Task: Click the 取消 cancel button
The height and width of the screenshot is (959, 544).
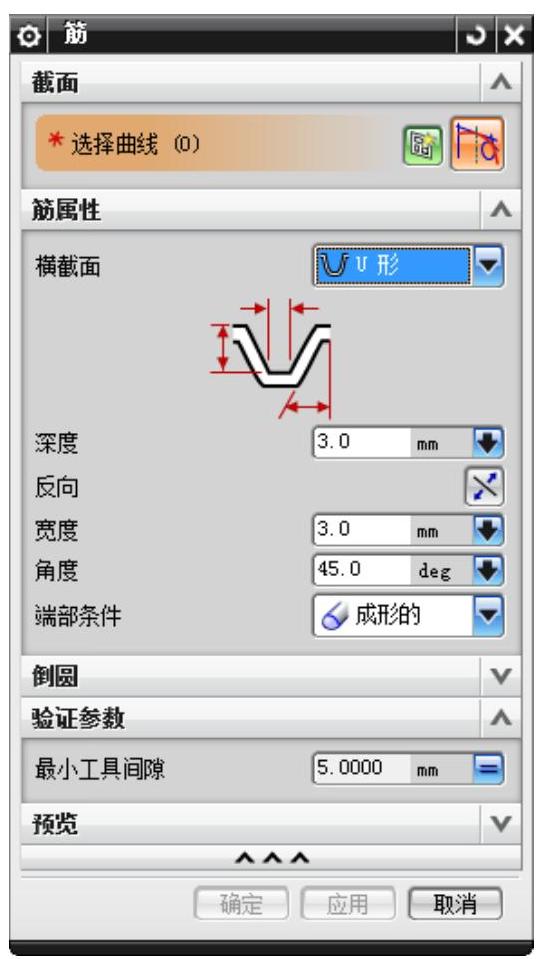Action: pyautogui.click(x=455, y=904)
